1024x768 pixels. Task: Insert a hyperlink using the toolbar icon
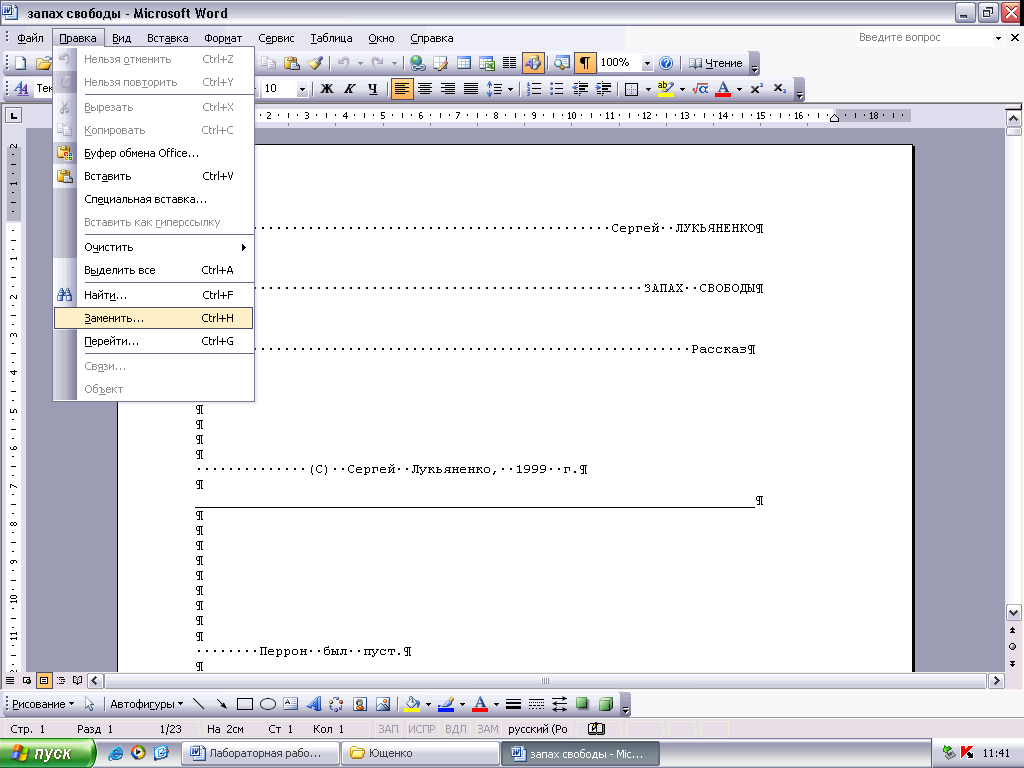click(x=418, y=63)
